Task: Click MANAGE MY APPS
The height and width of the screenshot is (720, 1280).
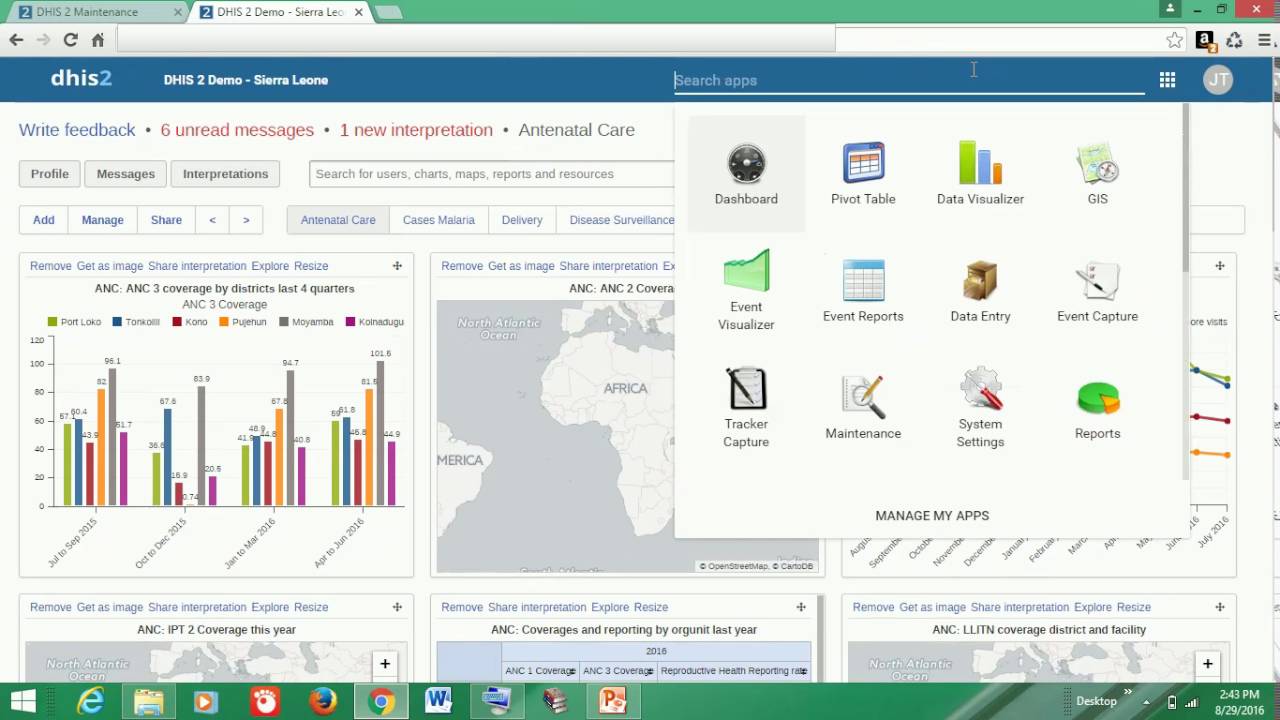Action: tap(932, 516)
